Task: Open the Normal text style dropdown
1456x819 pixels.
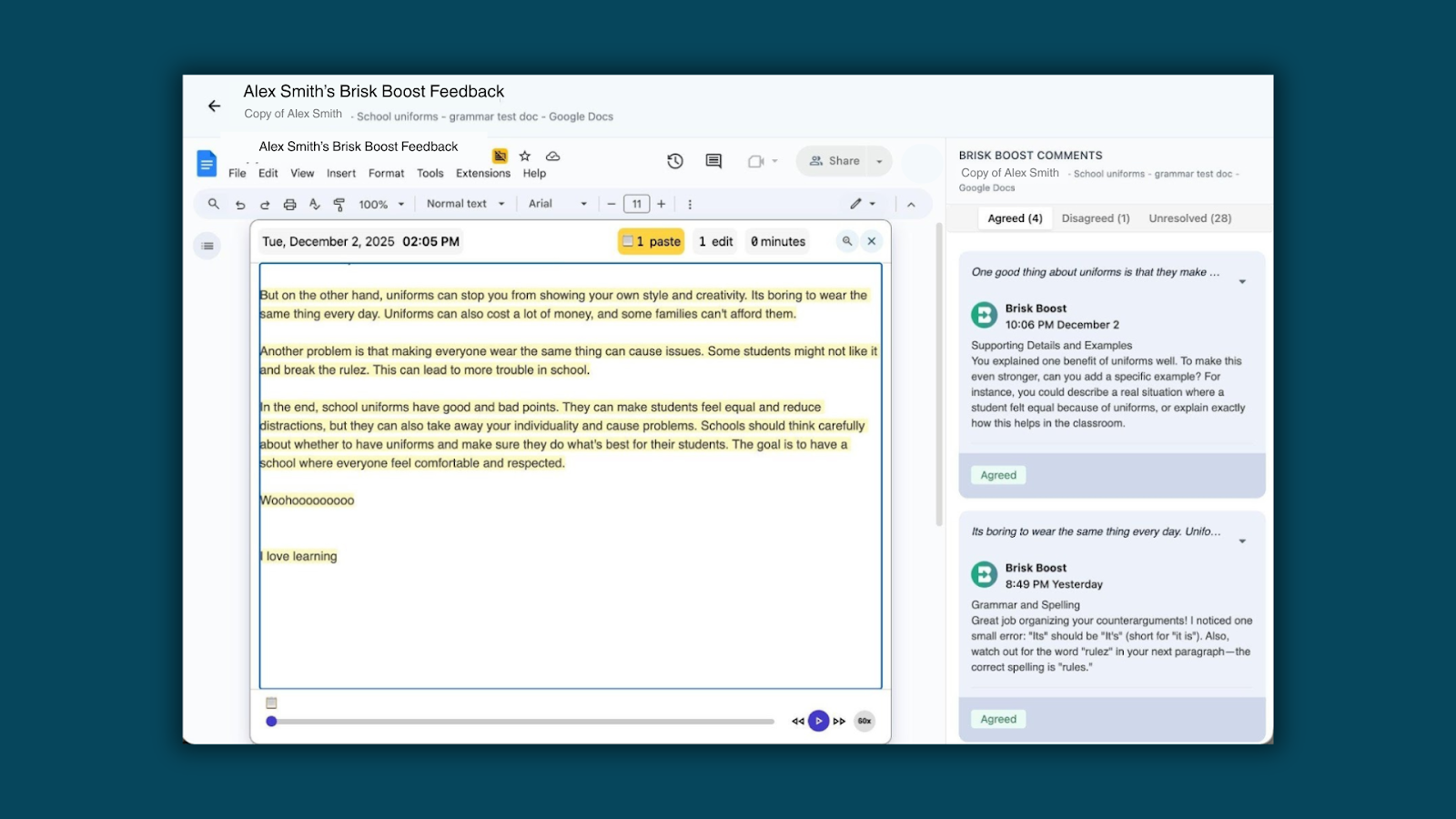Action: click(x=465, y=204)
